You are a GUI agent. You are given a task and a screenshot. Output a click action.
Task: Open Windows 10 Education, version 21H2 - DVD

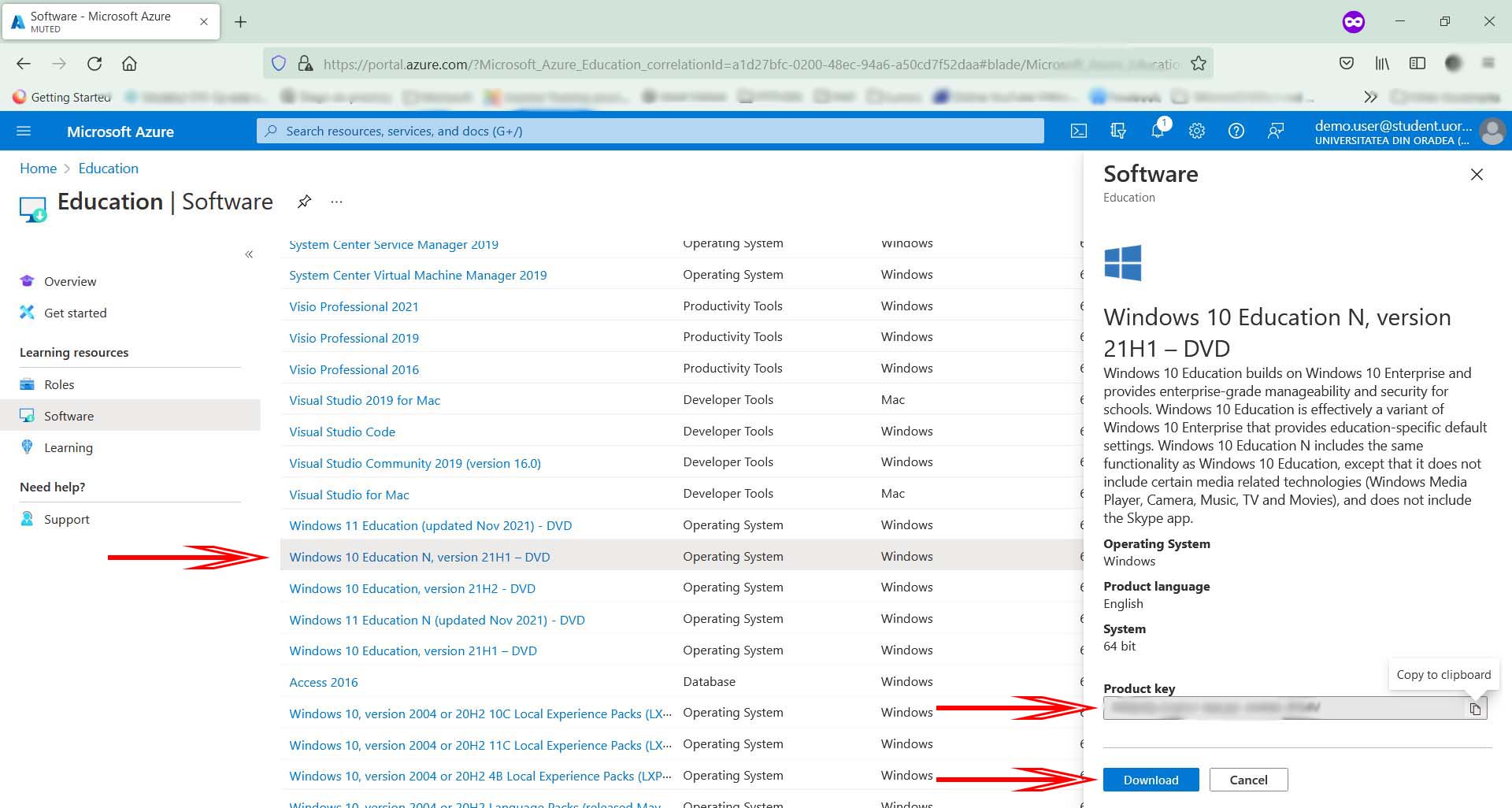click(412, 588)
